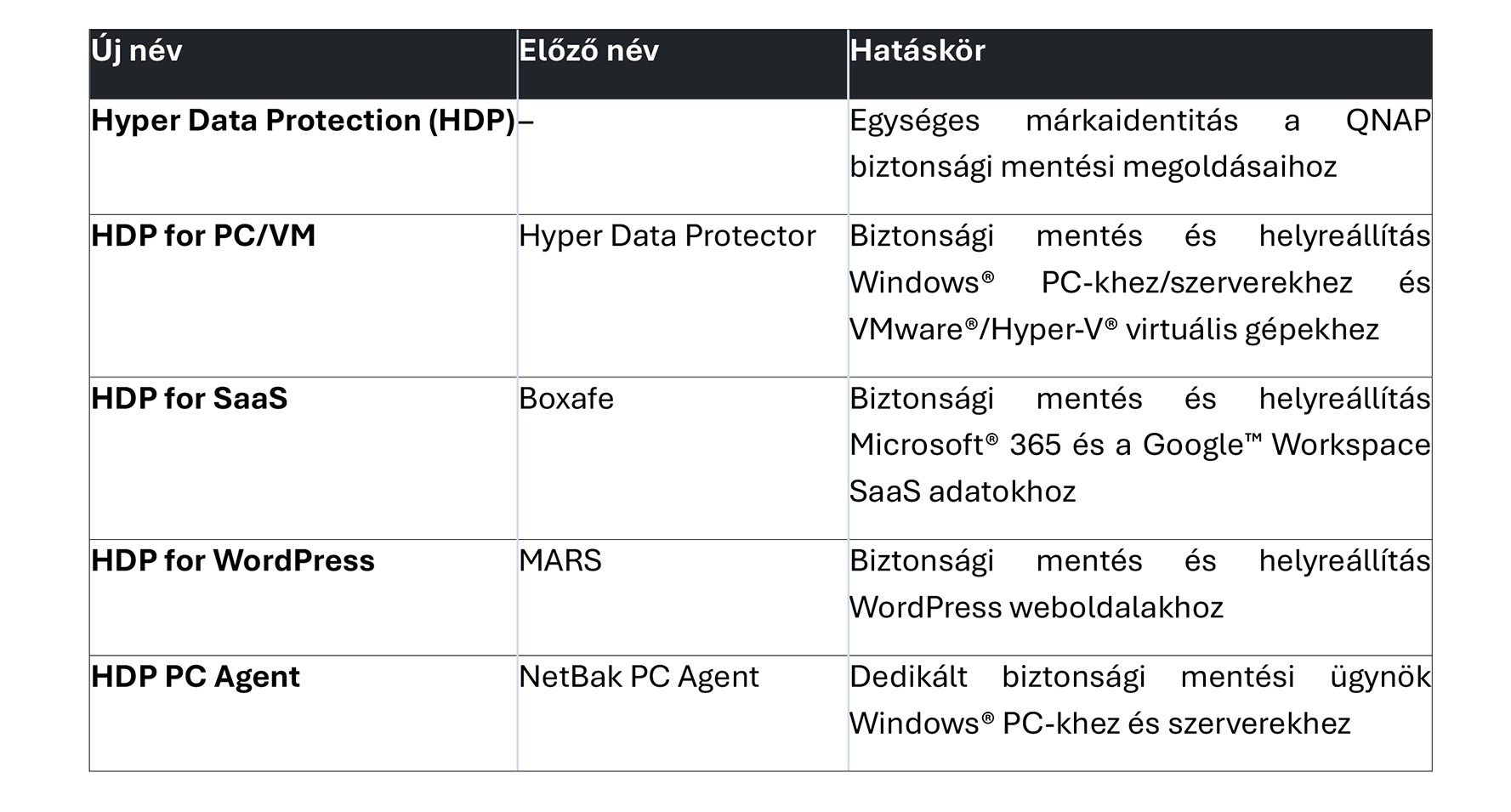Click the "Google™ Workspace" text
This screenshot has height=812, width=1511.
[x=1286, y=445]
